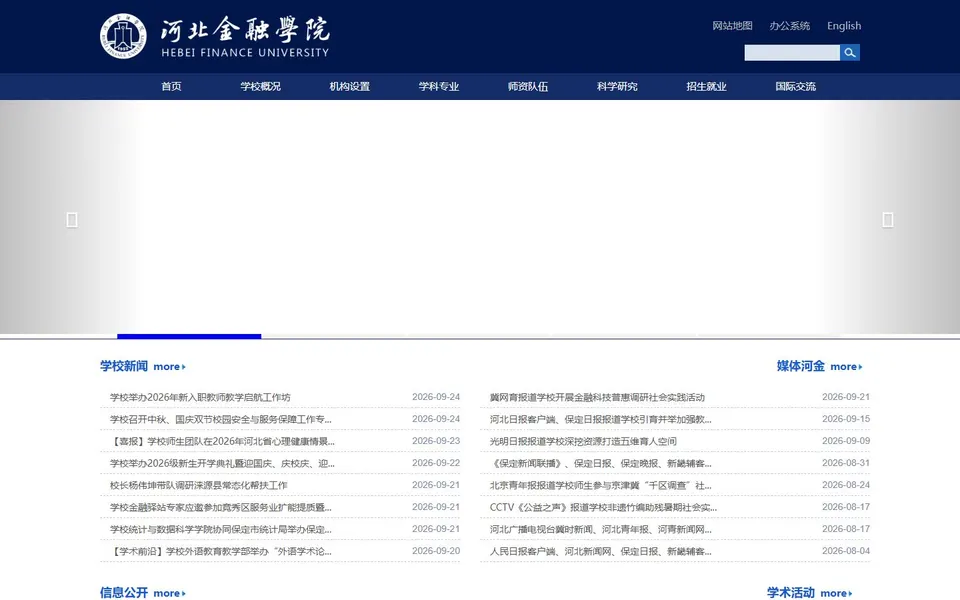Open the 机构设置 navigation menu

coord(350,86)
